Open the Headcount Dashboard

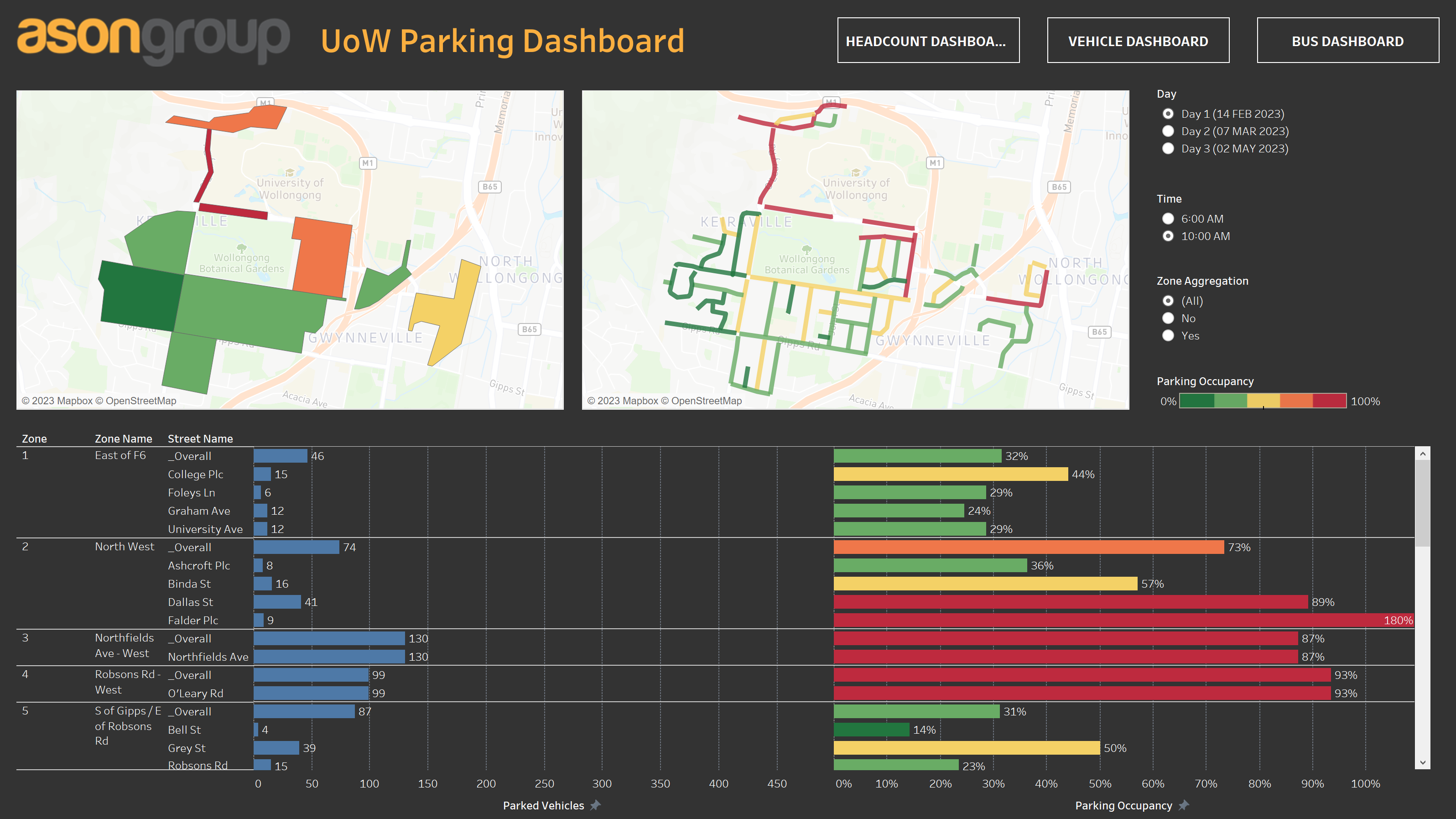coord(928,41)
